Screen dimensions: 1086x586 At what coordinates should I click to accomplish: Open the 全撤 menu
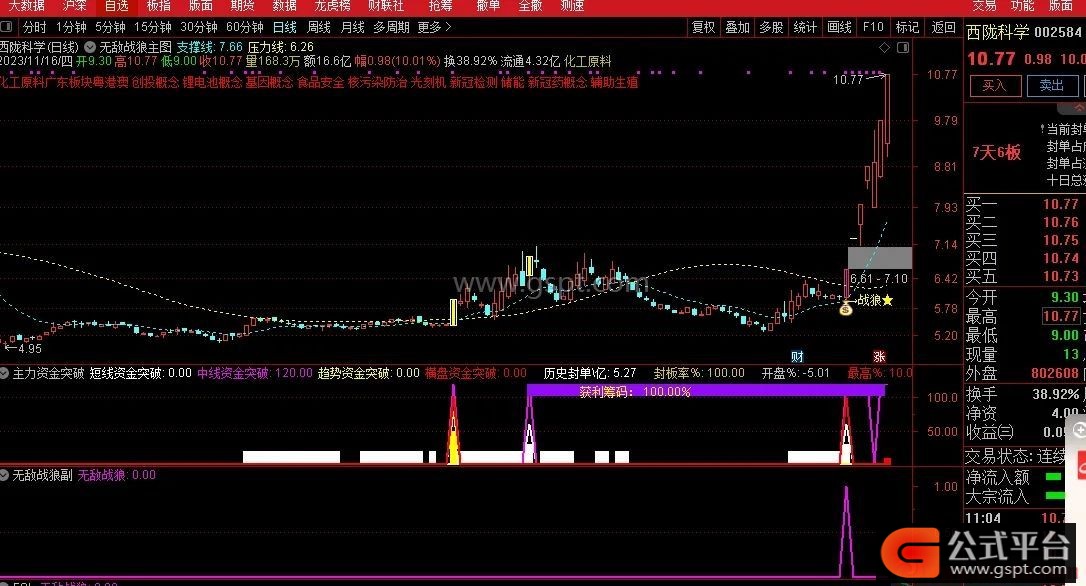tap(531, 6)
